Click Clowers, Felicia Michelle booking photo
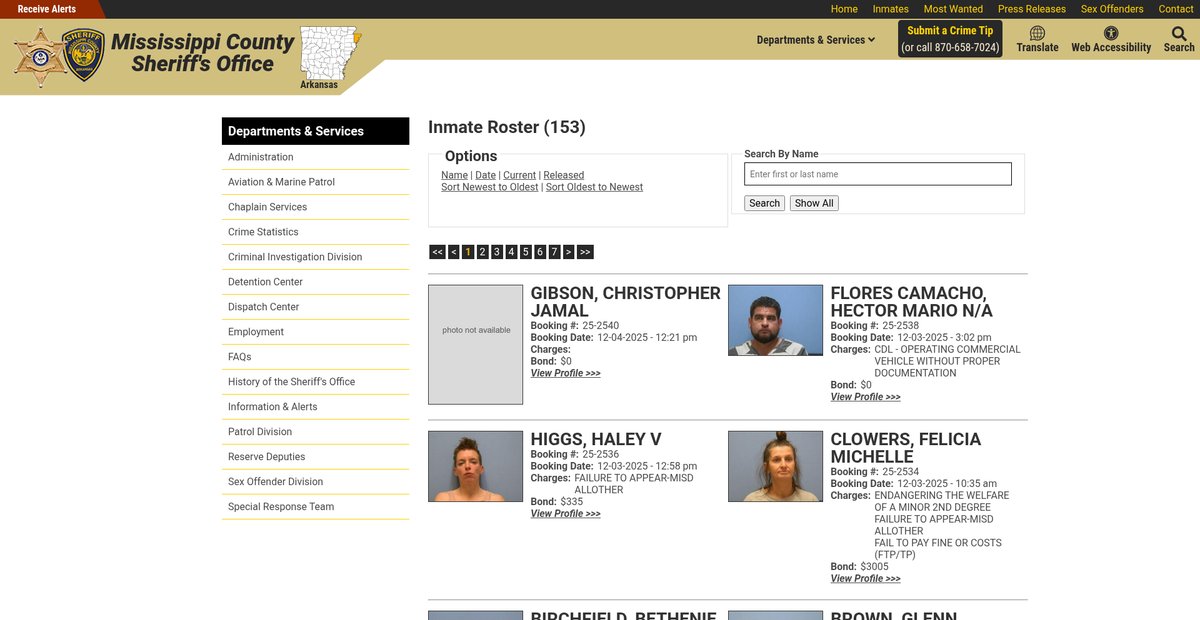The image size is (1200, 620). coord(776,466)
